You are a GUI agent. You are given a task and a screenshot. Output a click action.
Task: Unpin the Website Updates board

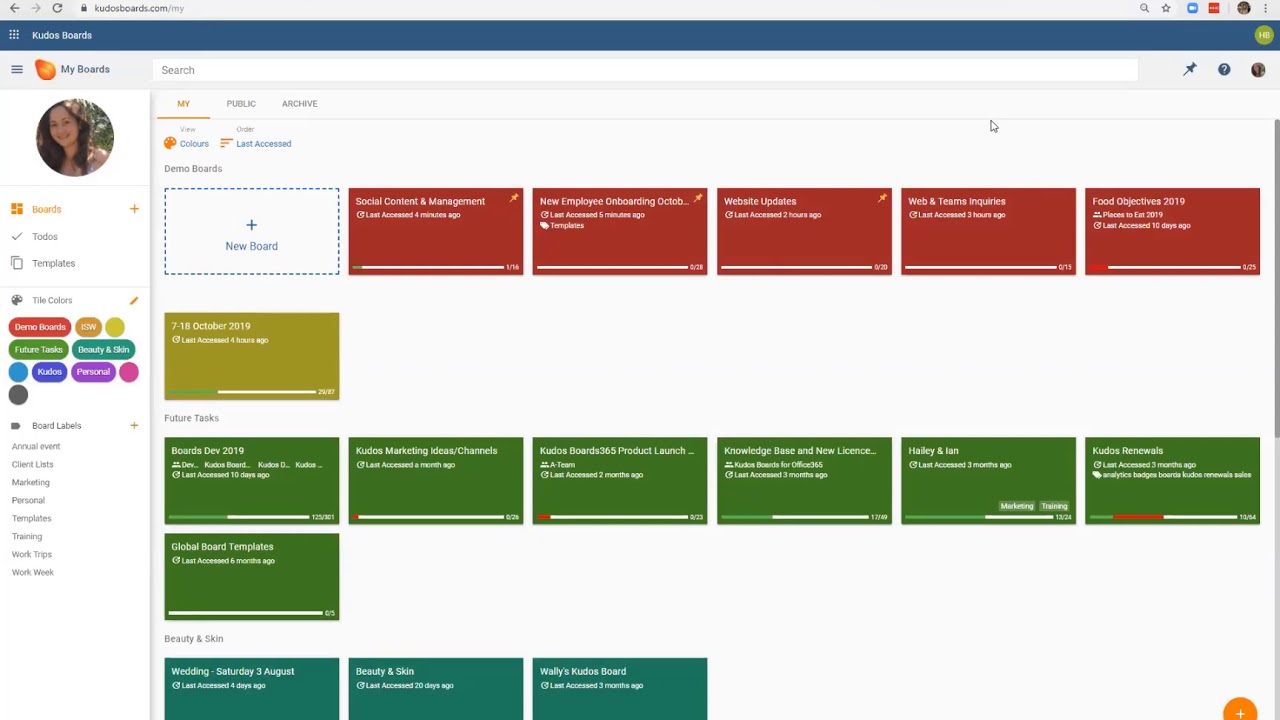pyautogui.click(x=882, y=198)
